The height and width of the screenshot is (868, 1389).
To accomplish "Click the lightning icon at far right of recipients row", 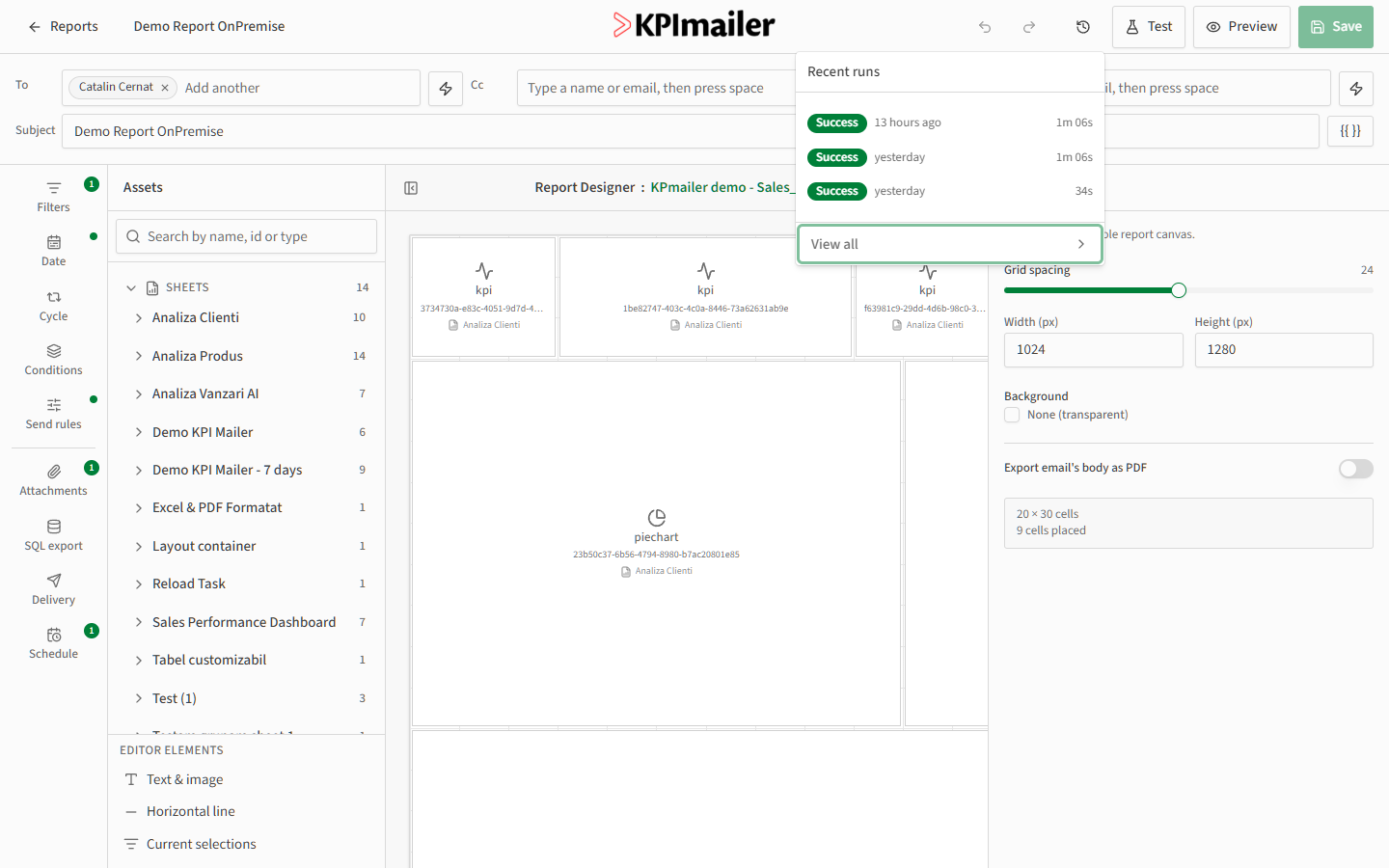I will coord(1356,88).
